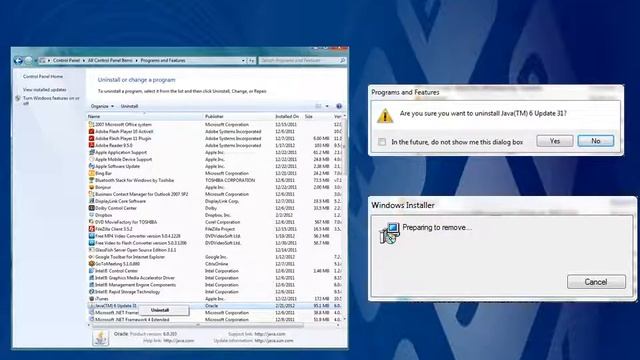Open the Organize dropdown menu
The image size is (640, 360).
102,106
